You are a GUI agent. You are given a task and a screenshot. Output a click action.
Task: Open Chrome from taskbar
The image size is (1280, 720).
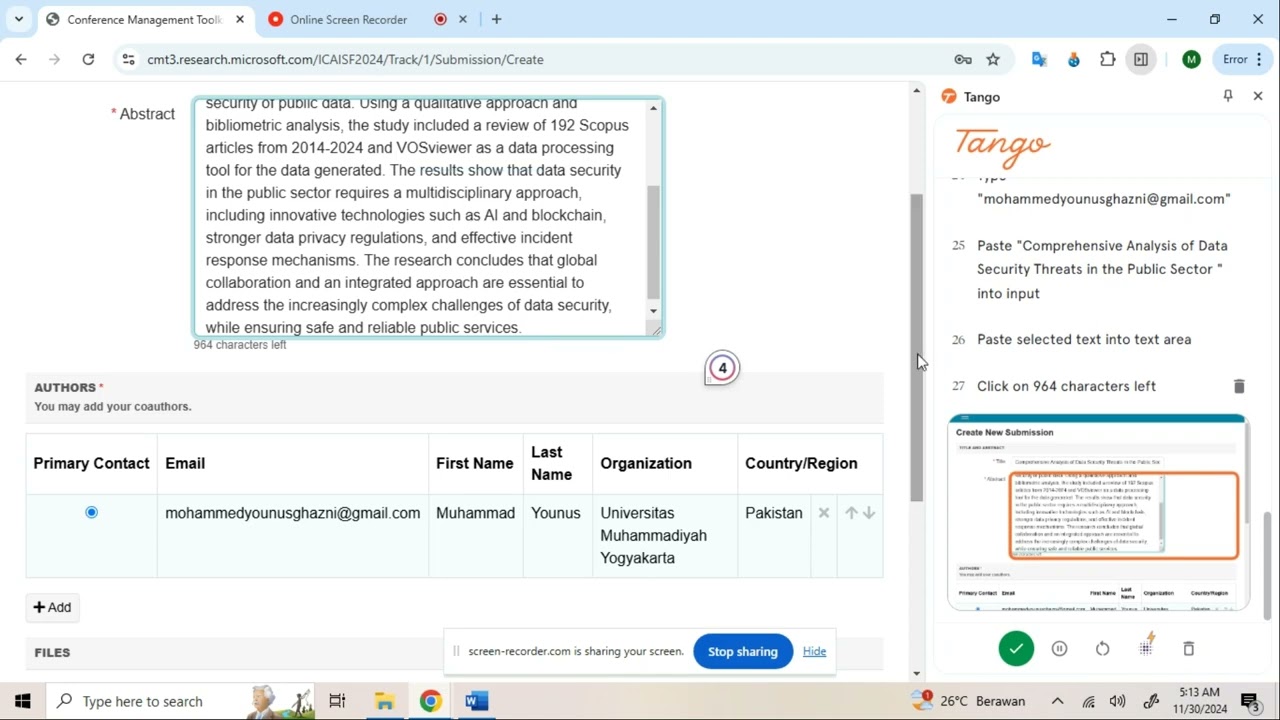430,701
